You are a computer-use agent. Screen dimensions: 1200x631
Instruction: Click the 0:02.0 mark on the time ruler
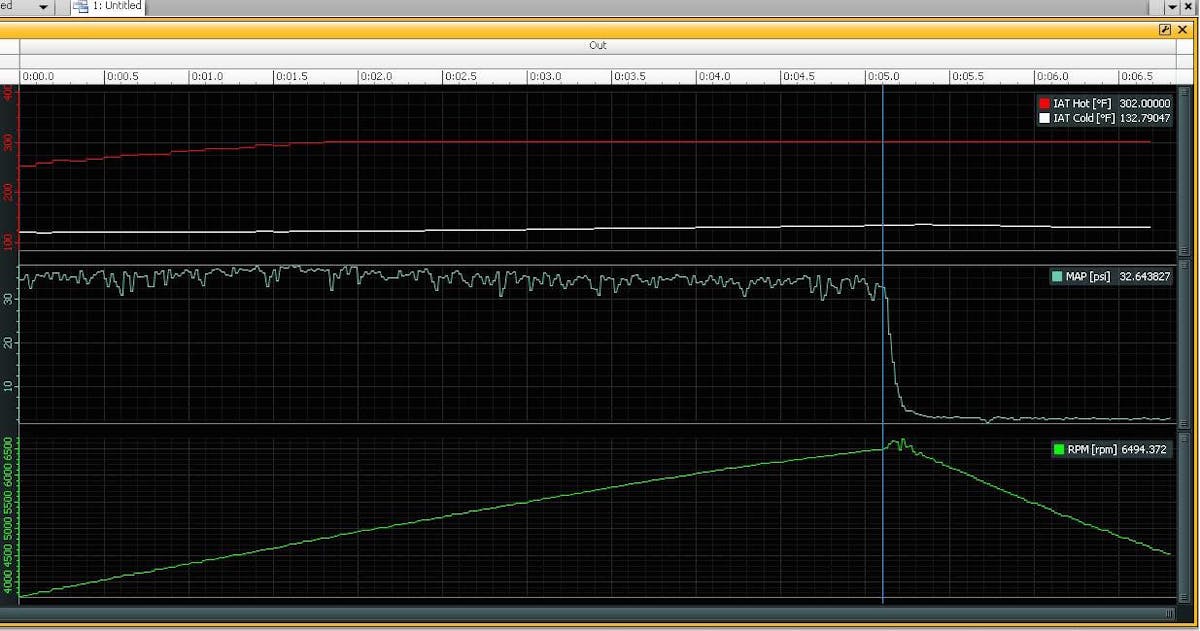[x=376, y=77]
